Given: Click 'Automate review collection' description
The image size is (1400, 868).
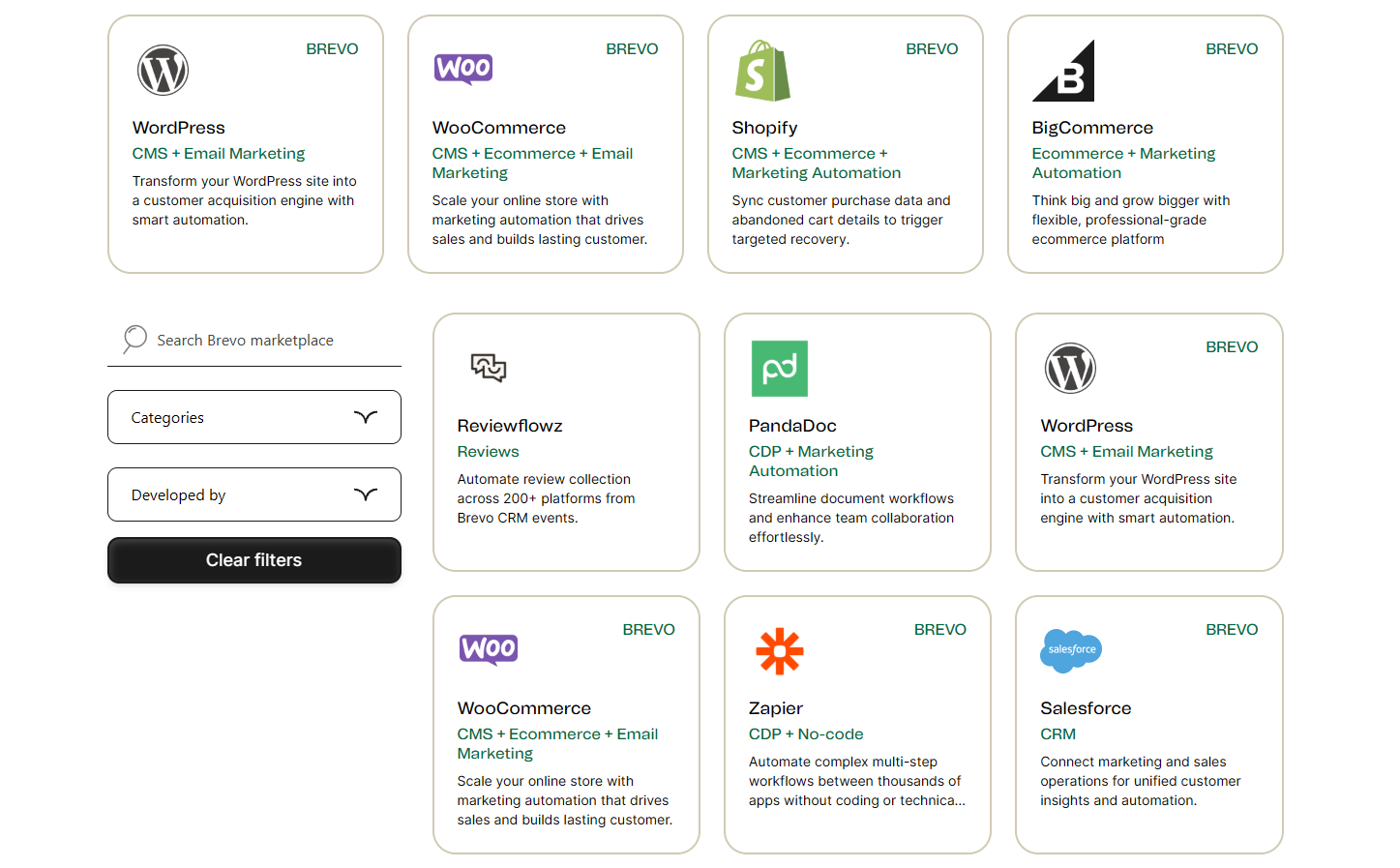Looking at the screenshot, I should (546, 498).
